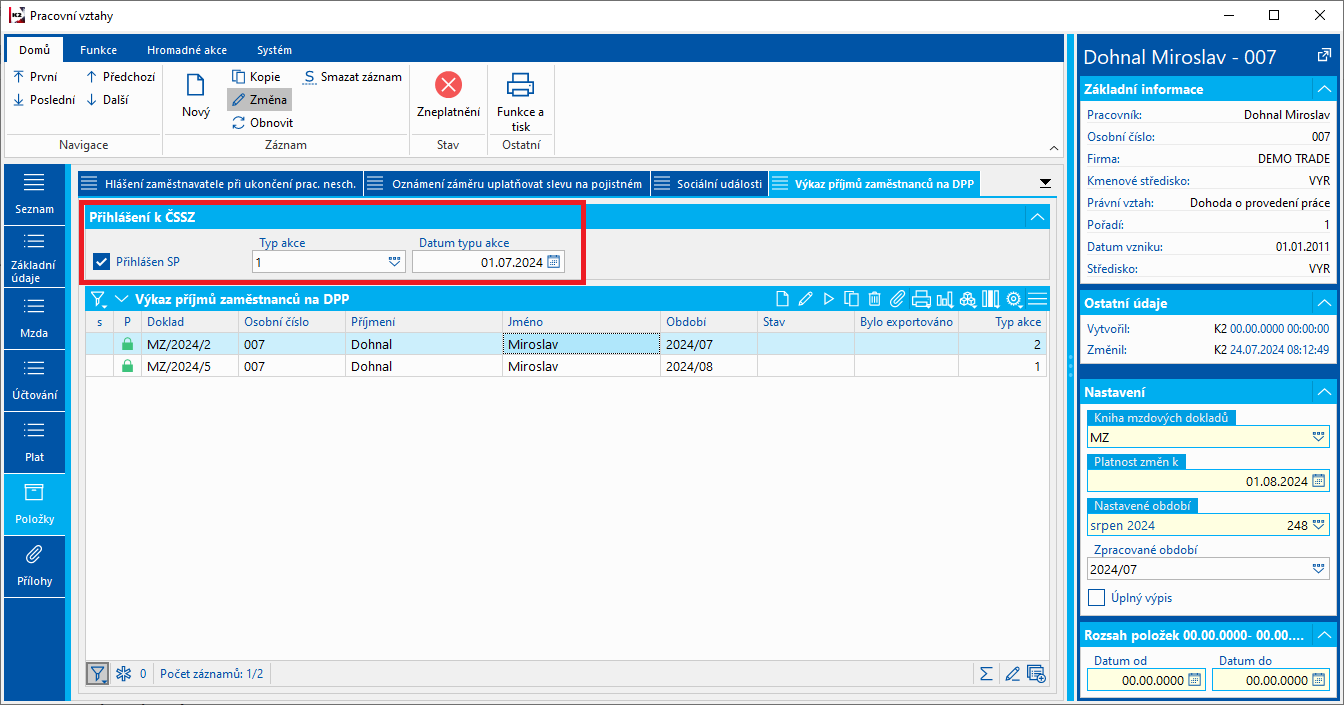Click Nový new record icon

(196, 86)
